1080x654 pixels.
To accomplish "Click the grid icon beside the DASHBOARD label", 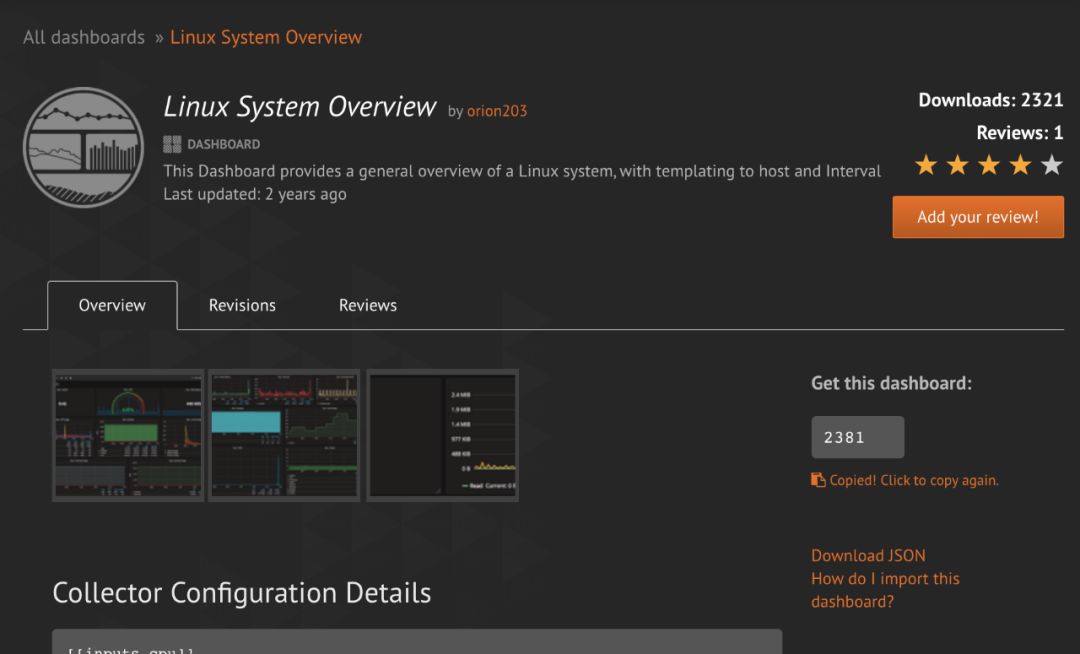I will pyautogui.click(x=172, y=144).
